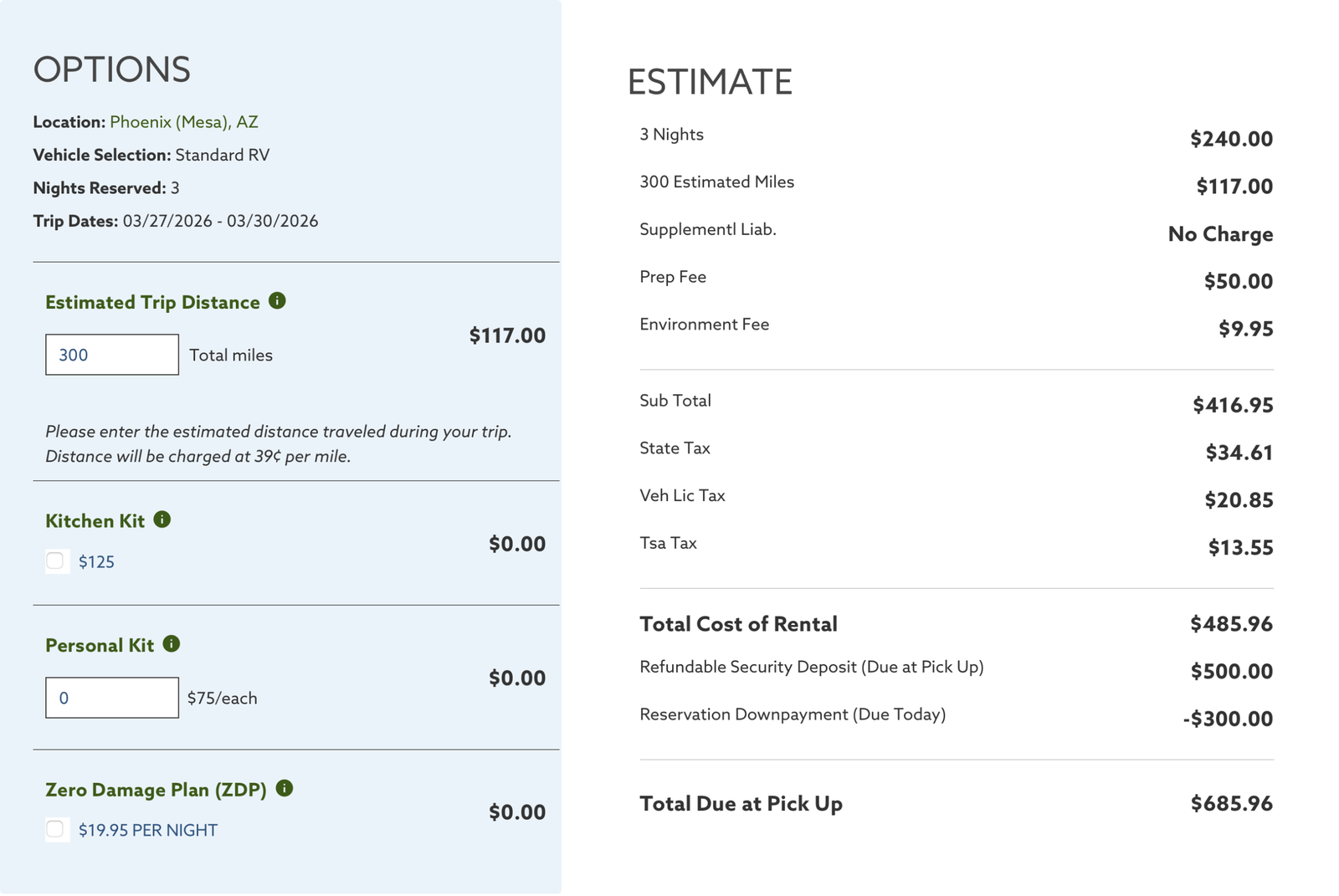The height and width of the screenshot is (896, 1339).
Task: Focus the Personal Kit quantity field
Action: (x=112, y=698)
